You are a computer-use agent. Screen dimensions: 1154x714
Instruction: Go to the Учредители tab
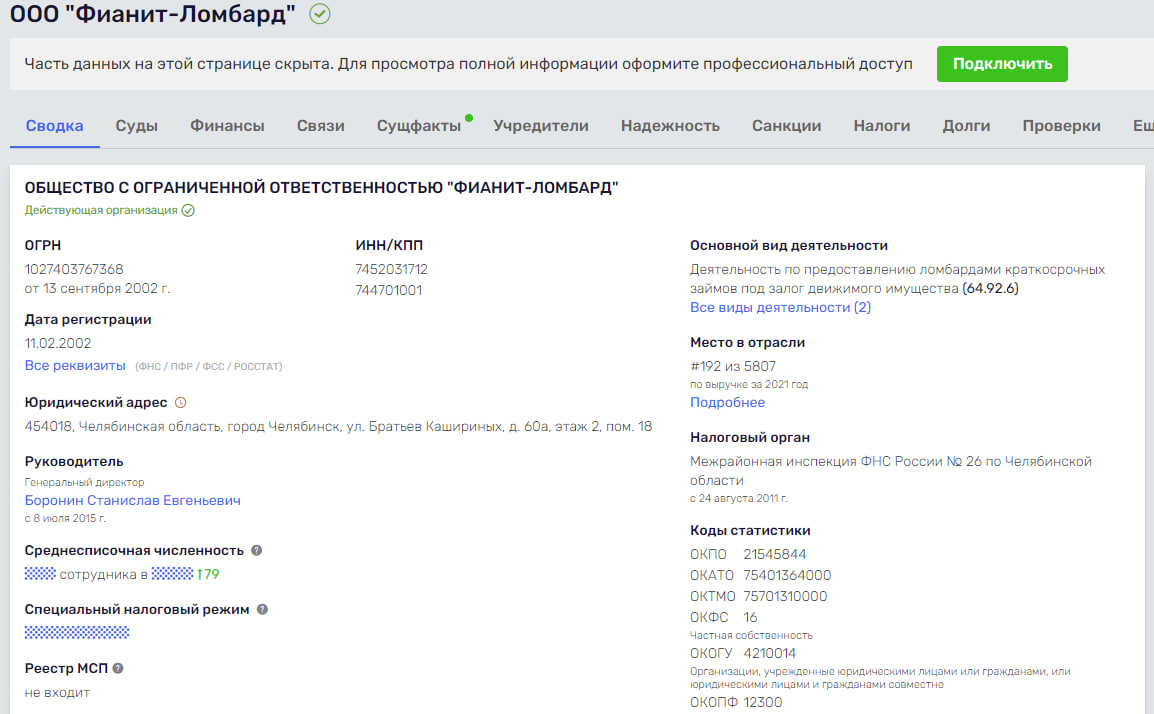point(541,126)
